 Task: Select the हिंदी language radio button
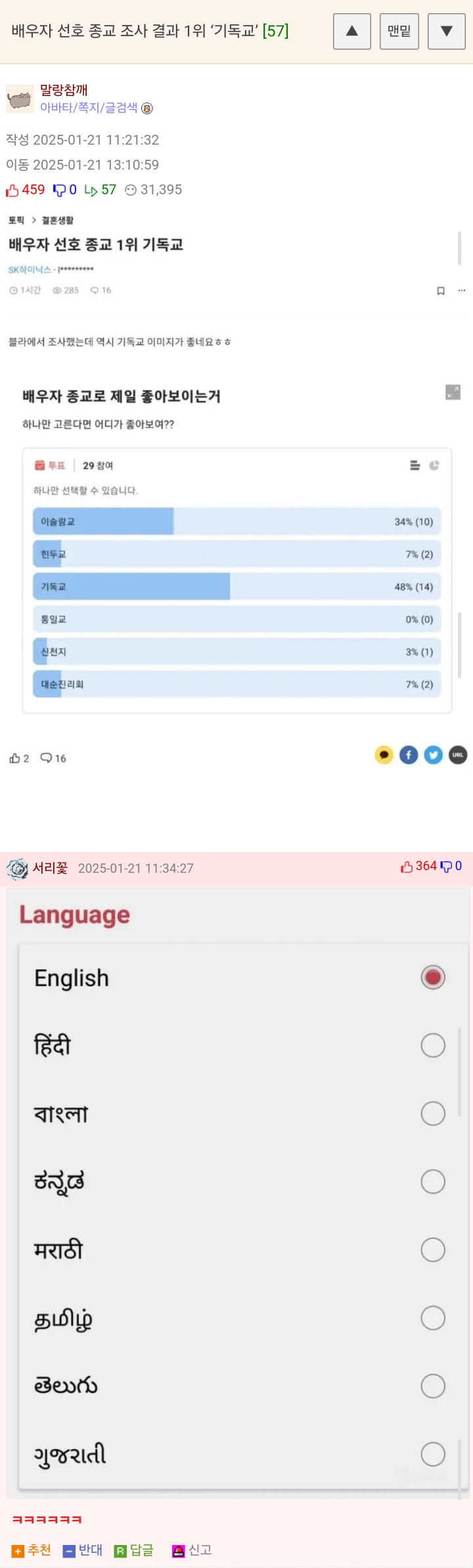tap(433, 1045)
